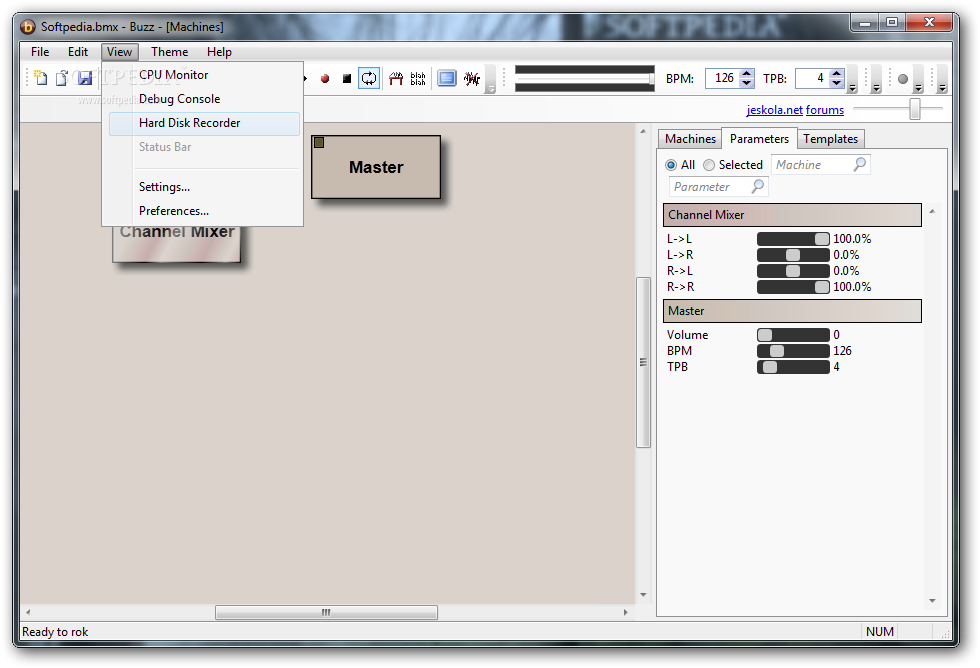
Task: Click the Parameter search input field
Action: tap(718, 187)
